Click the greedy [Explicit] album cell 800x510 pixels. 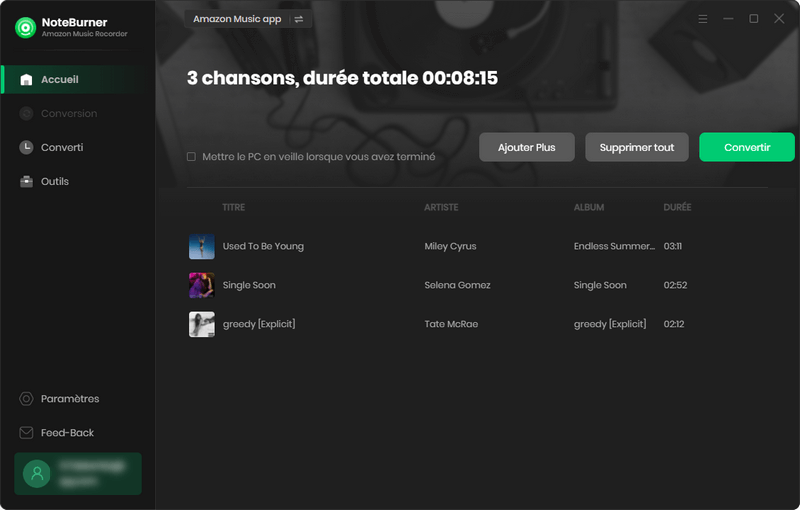tap(610, 324)
